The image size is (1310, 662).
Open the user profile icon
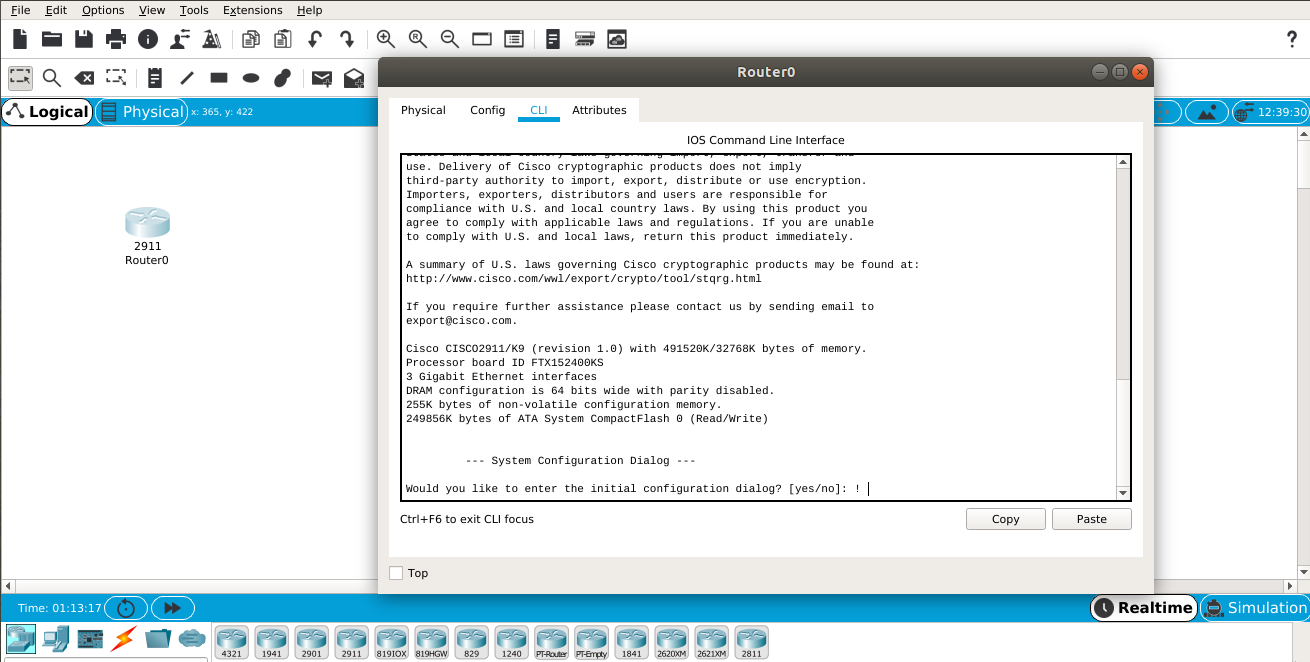(x=180, y=39)
